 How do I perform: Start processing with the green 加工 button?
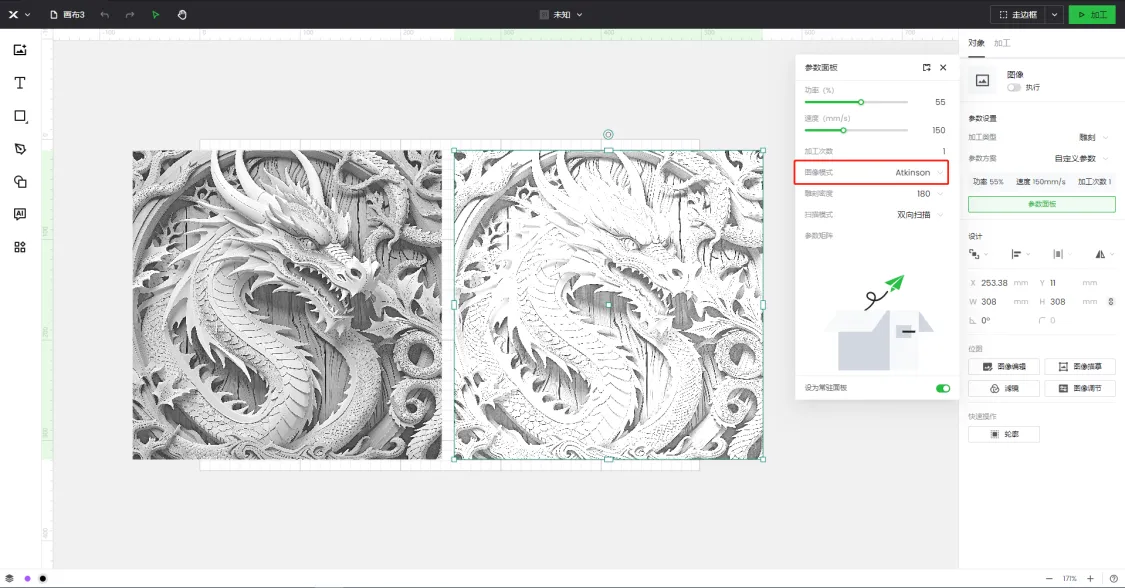(x=1092, y=14)
